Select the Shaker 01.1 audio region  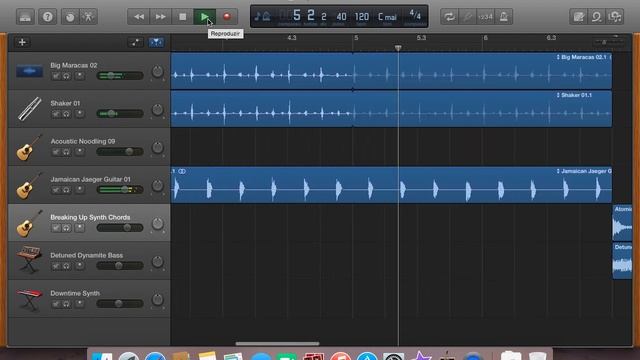point(391,109)
